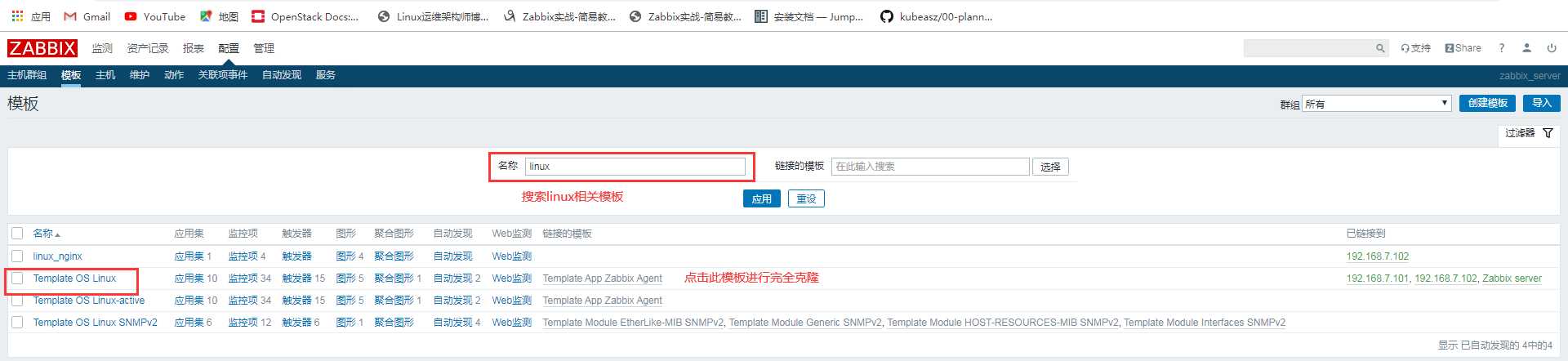Open the help question mark icon

(x=1501, y=48)
